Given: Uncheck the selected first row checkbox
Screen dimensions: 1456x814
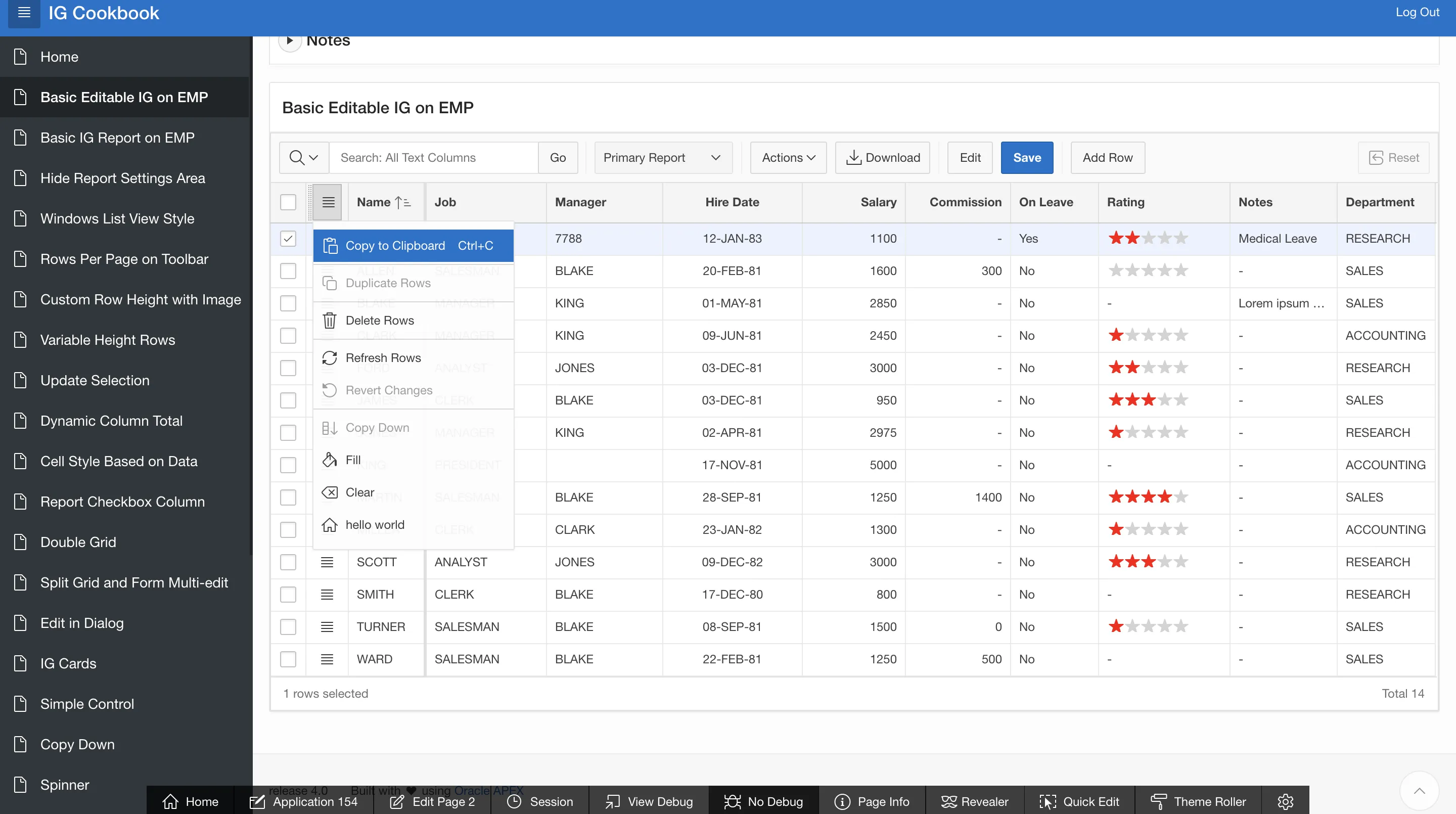Looking at the screenshot, I should coord(288,239).
